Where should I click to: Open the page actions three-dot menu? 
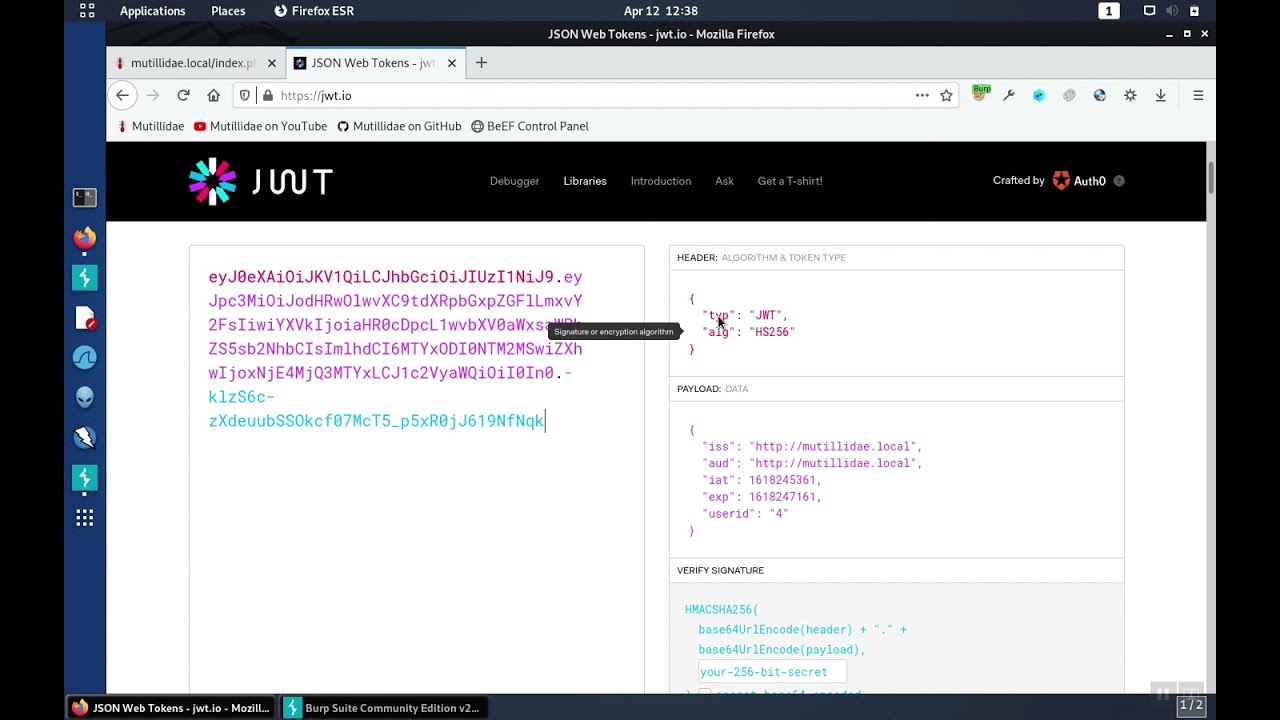coord(922,95)
